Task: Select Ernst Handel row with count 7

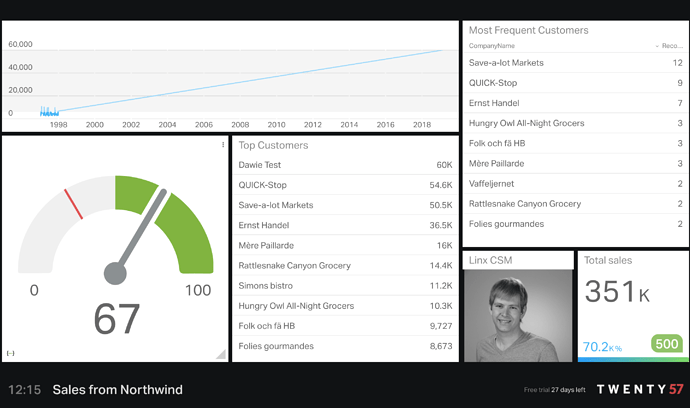Action: (576, 103)
